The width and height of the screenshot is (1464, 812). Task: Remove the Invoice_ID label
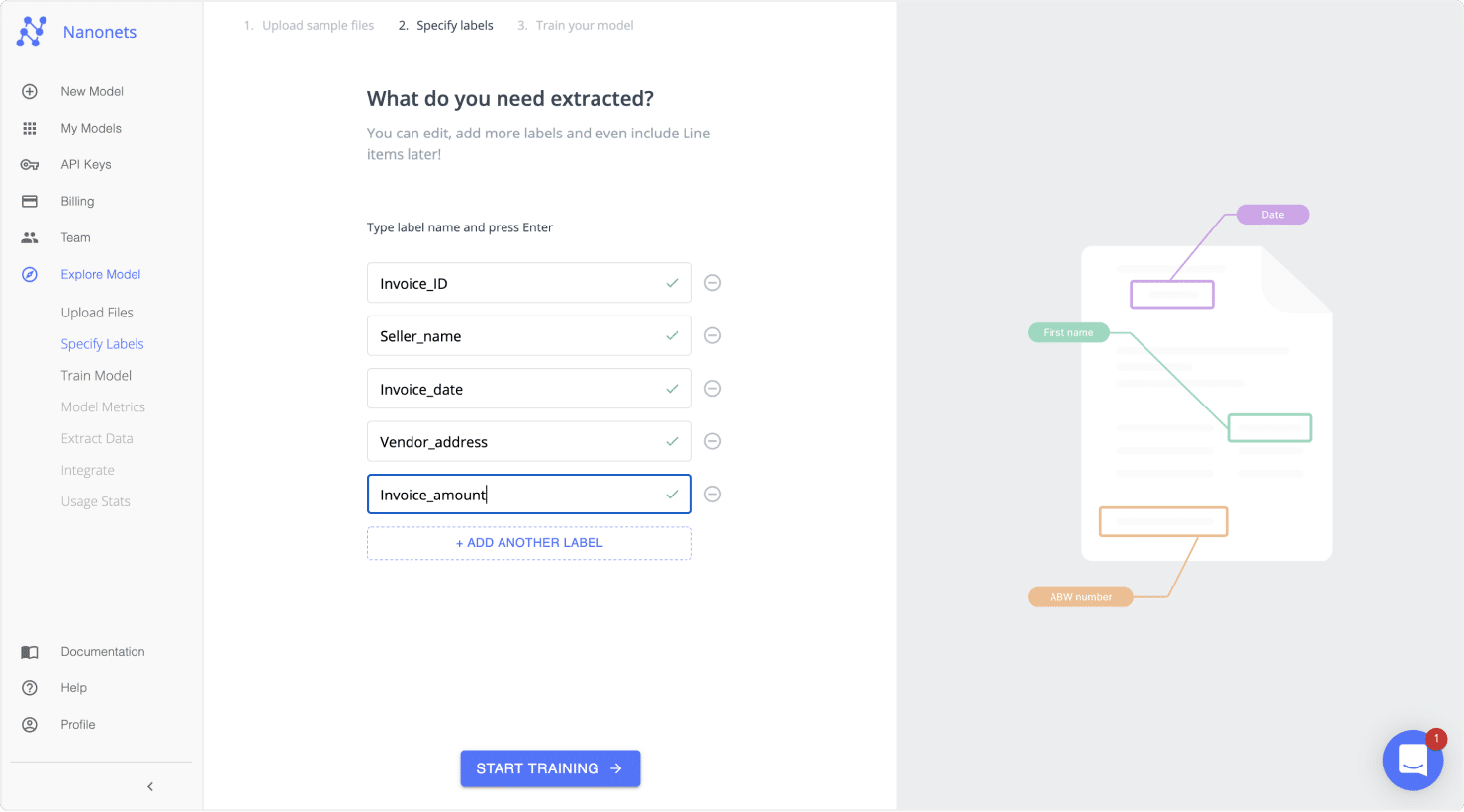tap(712, 283)
